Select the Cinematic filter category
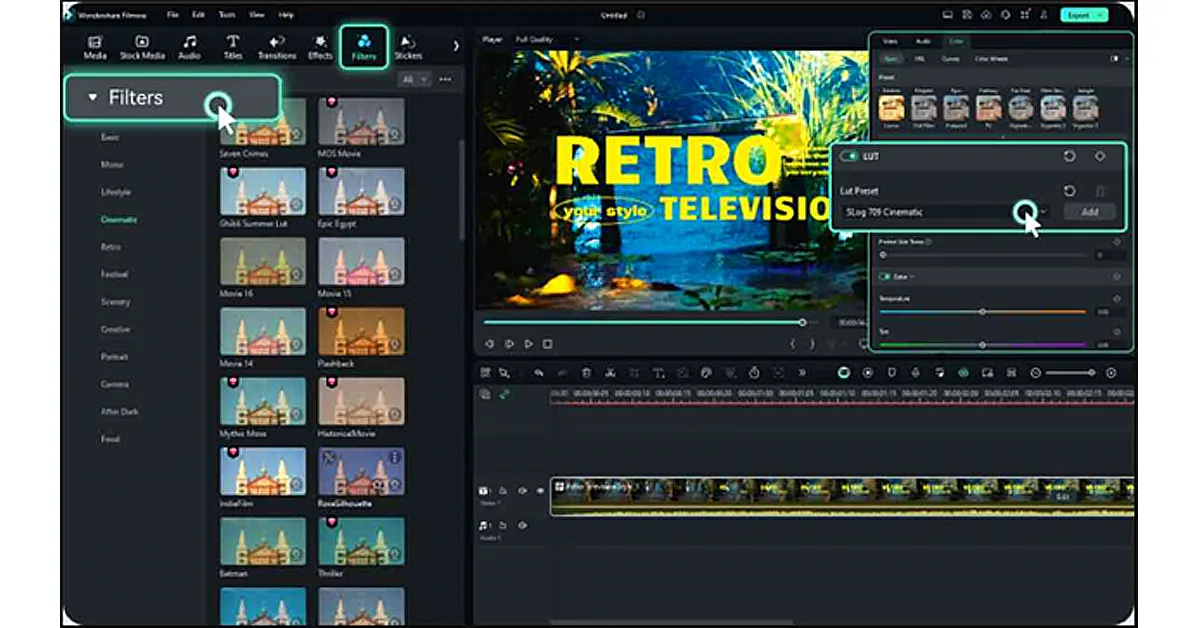Screen dimensions: 1200x628 pos(119,219)
